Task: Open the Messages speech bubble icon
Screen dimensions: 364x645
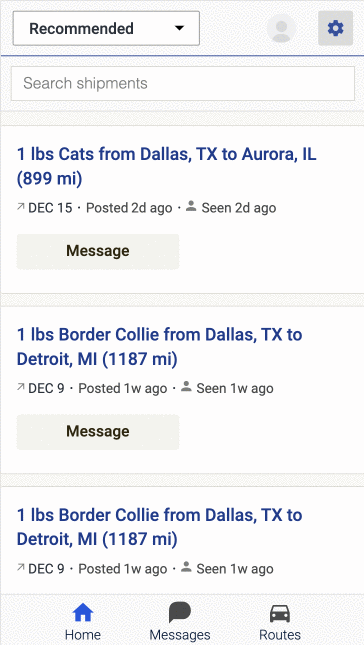Action: (x=180, y=613)
